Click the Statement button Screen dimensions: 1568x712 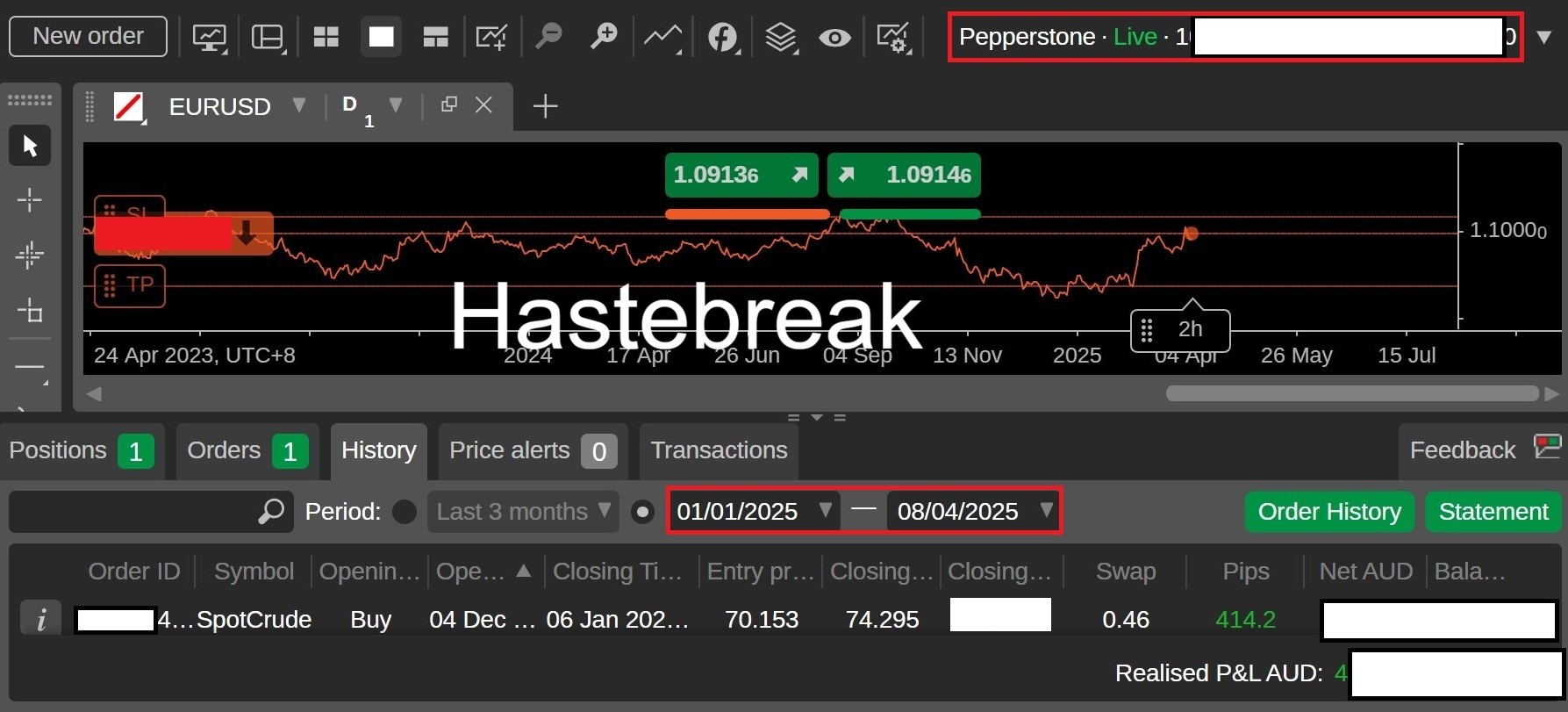click(x=1493, y=512)
